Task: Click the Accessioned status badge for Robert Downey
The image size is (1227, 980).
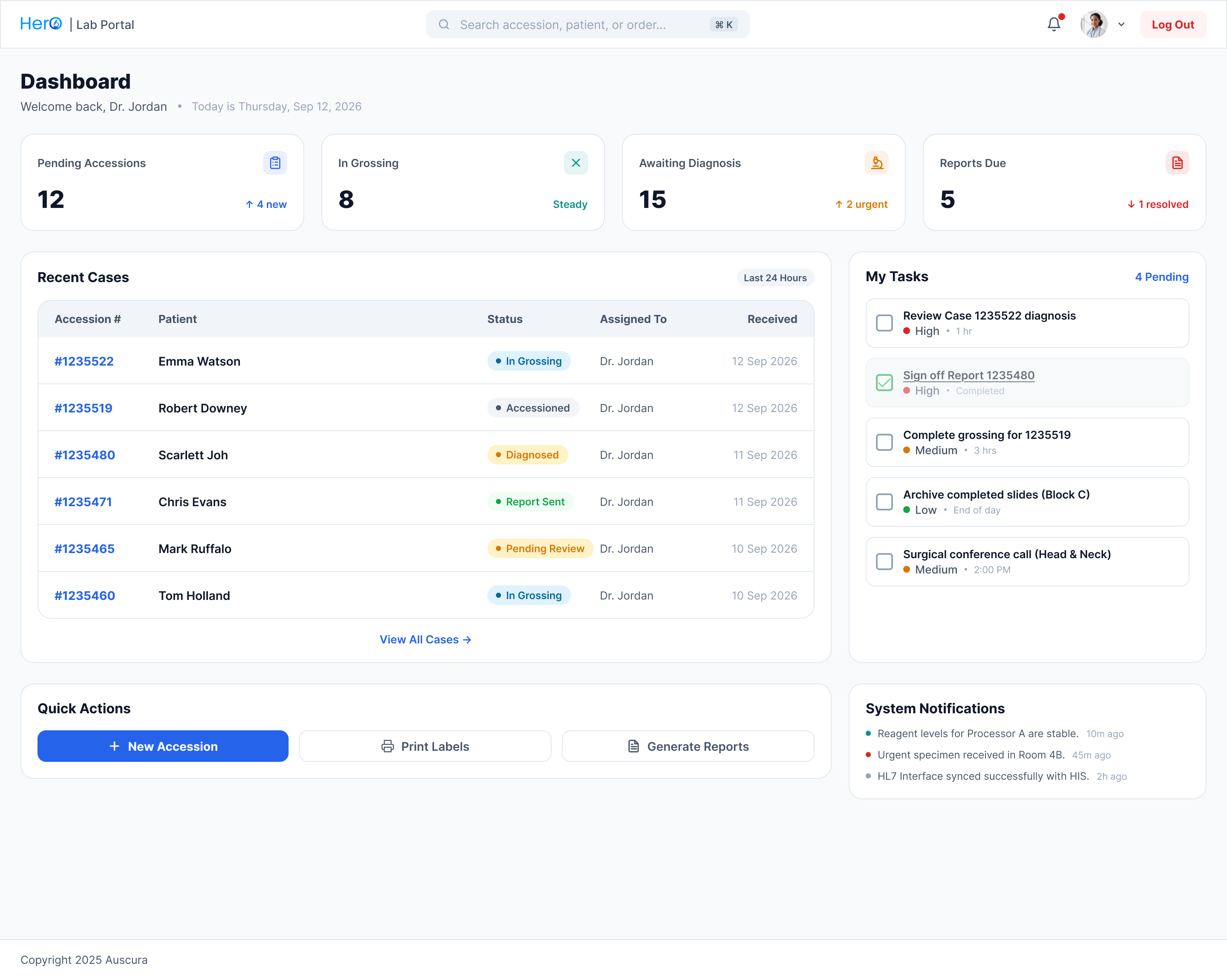Action: pos(533,408)
